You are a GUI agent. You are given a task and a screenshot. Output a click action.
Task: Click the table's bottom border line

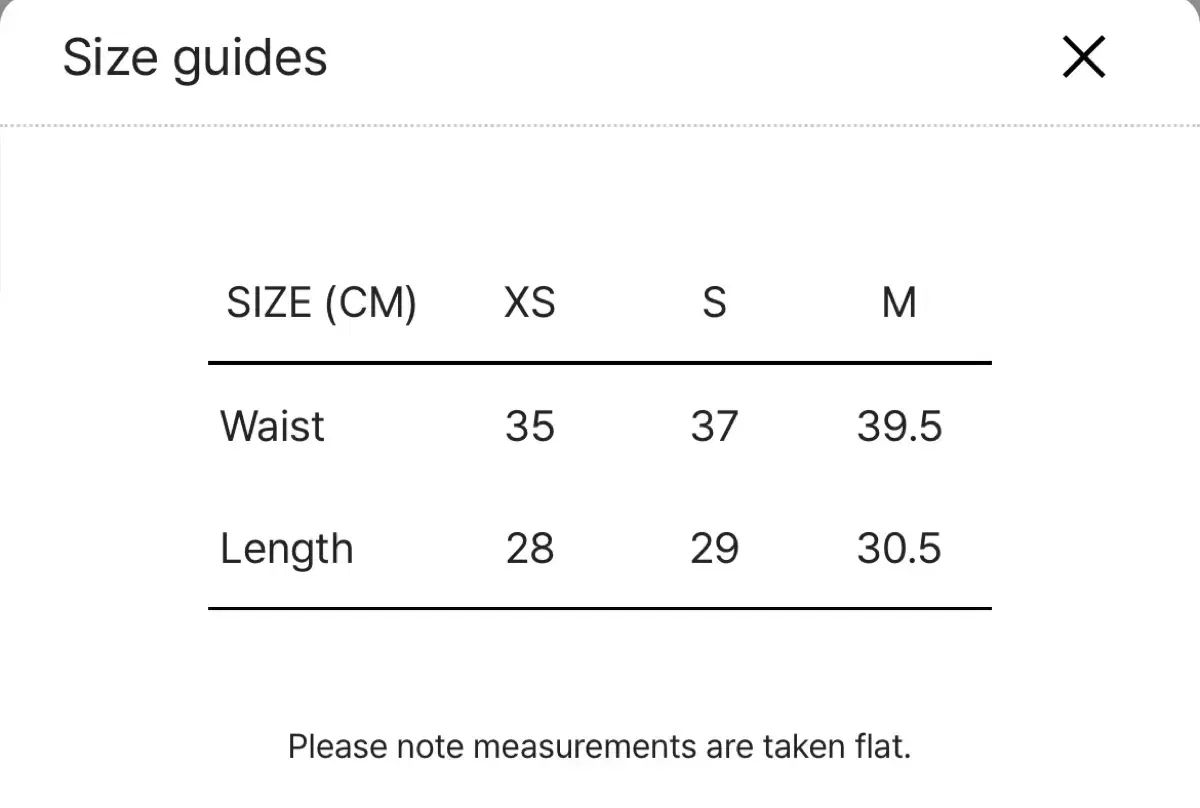pos(600,608)
